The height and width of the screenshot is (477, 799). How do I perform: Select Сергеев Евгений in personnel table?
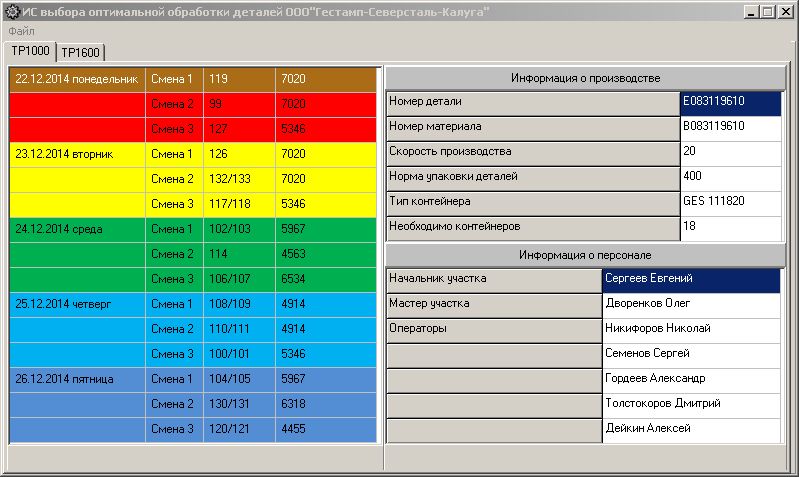pyautogui.click(x=691, y=281)
